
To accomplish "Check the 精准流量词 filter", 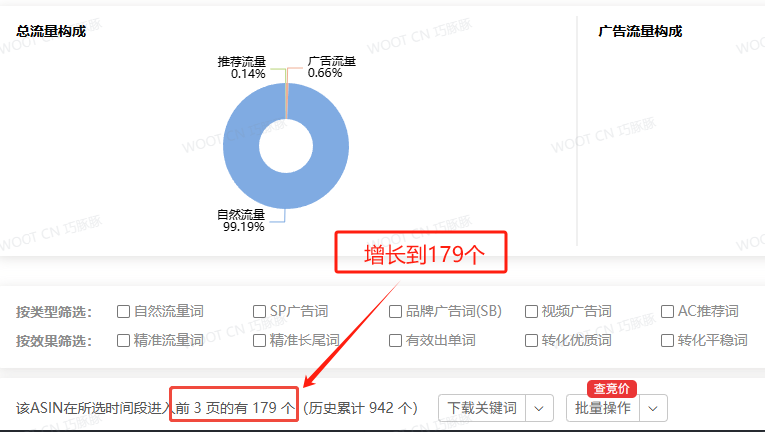I will coord(124,341).
